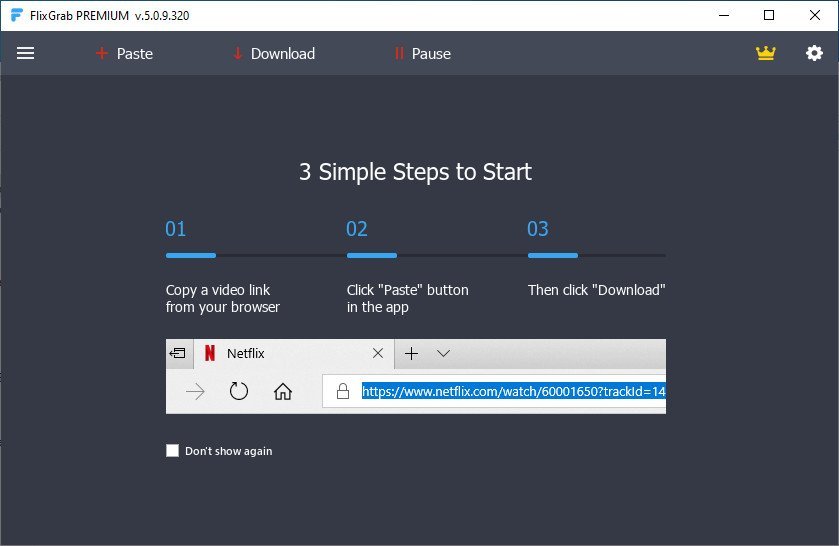Click the Download toolbar button
Screen dimensions: 839x546
pos(274,54)
